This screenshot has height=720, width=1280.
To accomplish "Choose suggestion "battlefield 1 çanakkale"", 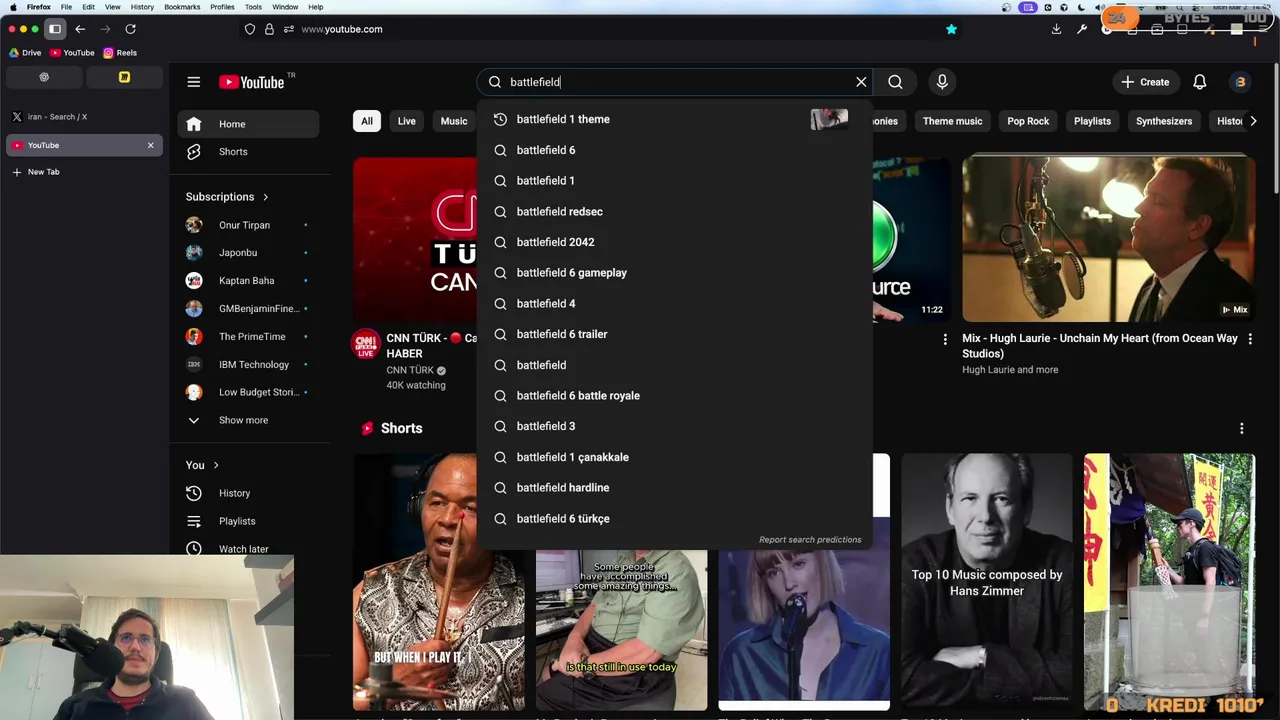I will click(x=675, y=457).
